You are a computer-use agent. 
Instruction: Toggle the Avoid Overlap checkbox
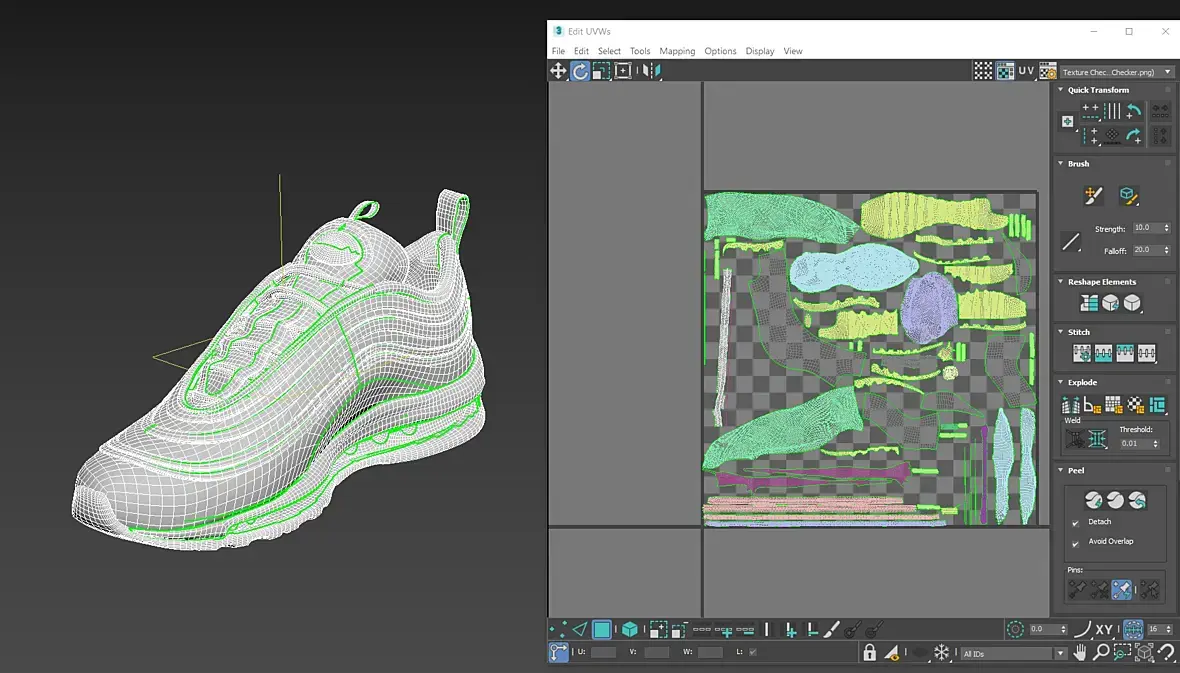(x=1076, y=543)
